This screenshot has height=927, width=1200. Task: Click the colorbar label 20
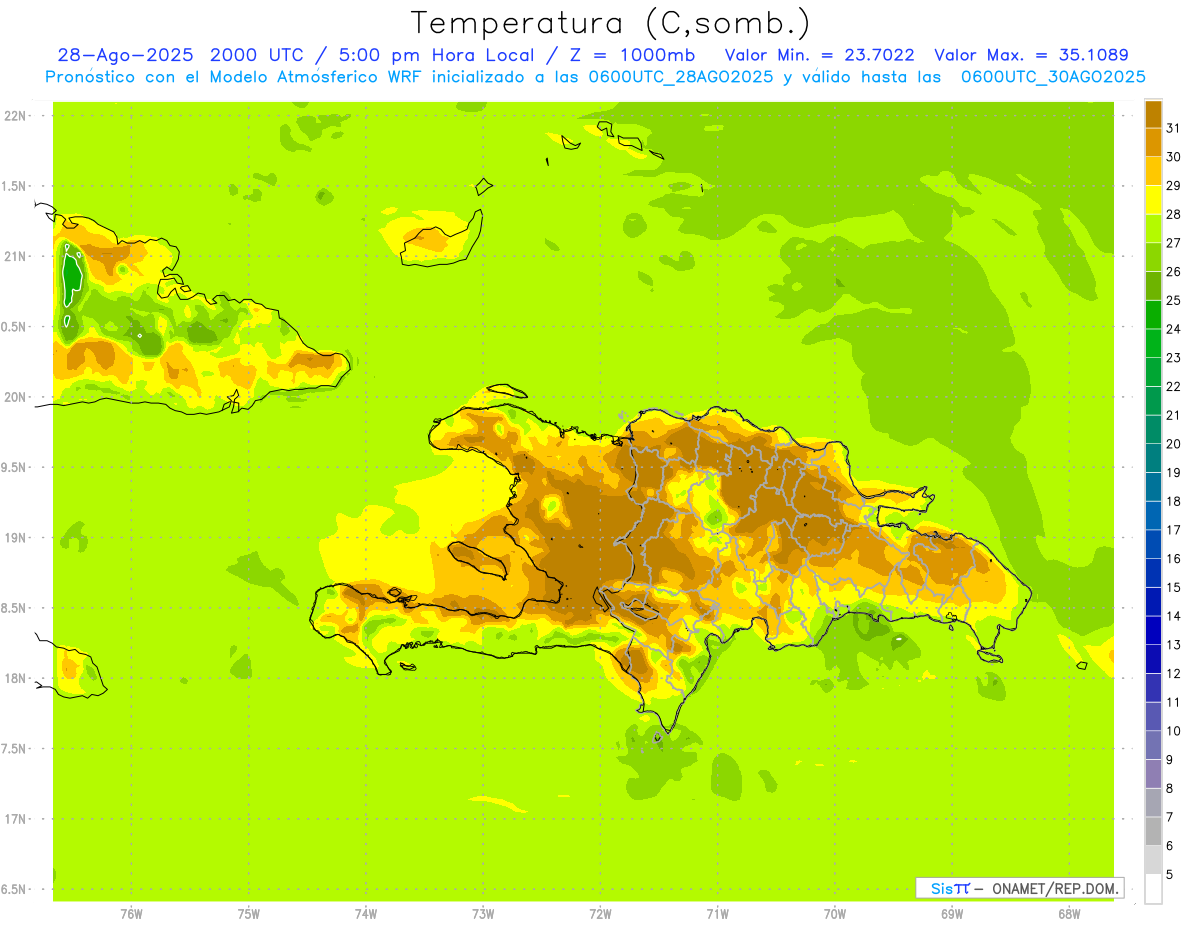[1174, 444]
